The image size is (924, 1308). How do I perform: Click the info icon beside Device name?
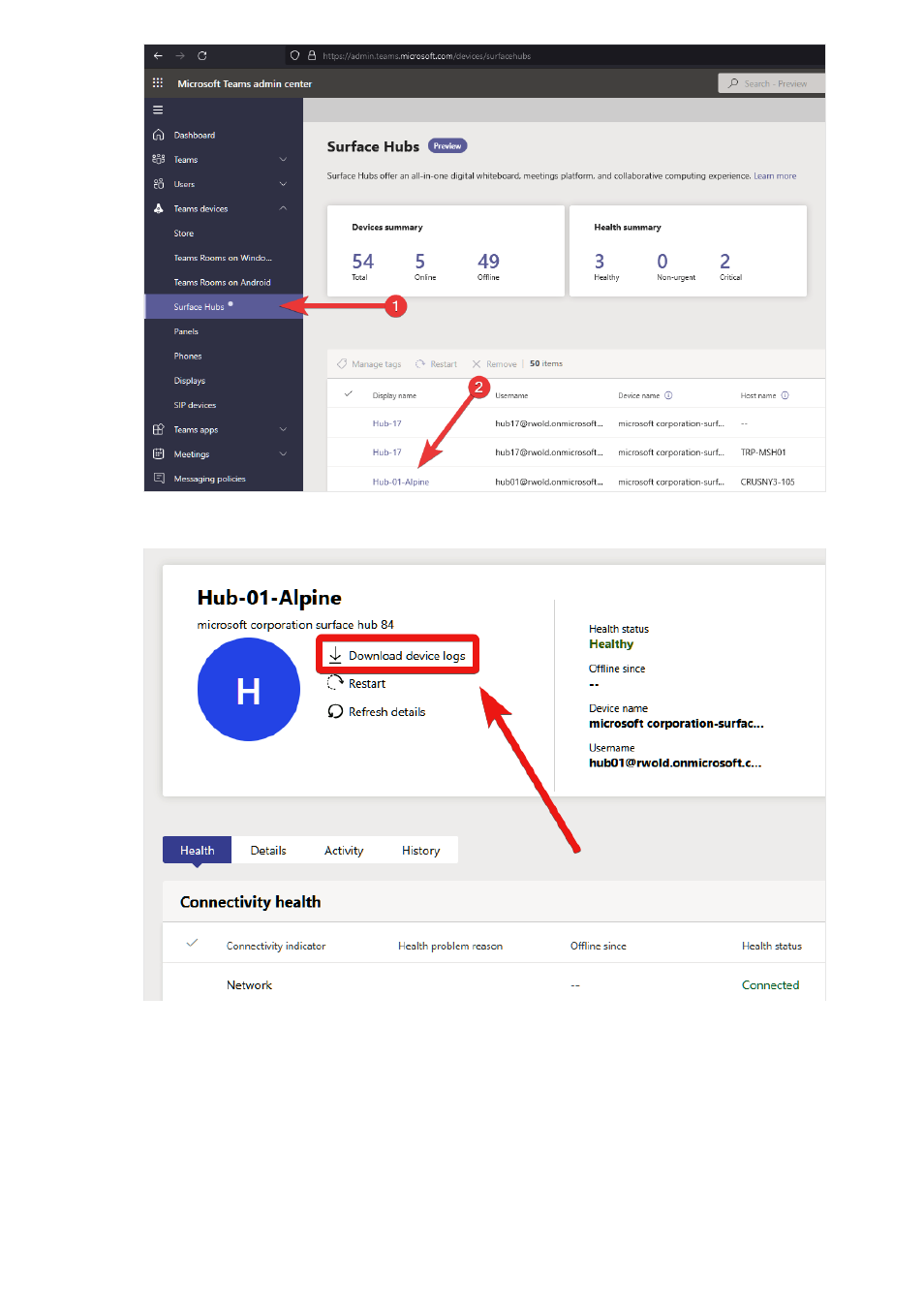(668, 395)
